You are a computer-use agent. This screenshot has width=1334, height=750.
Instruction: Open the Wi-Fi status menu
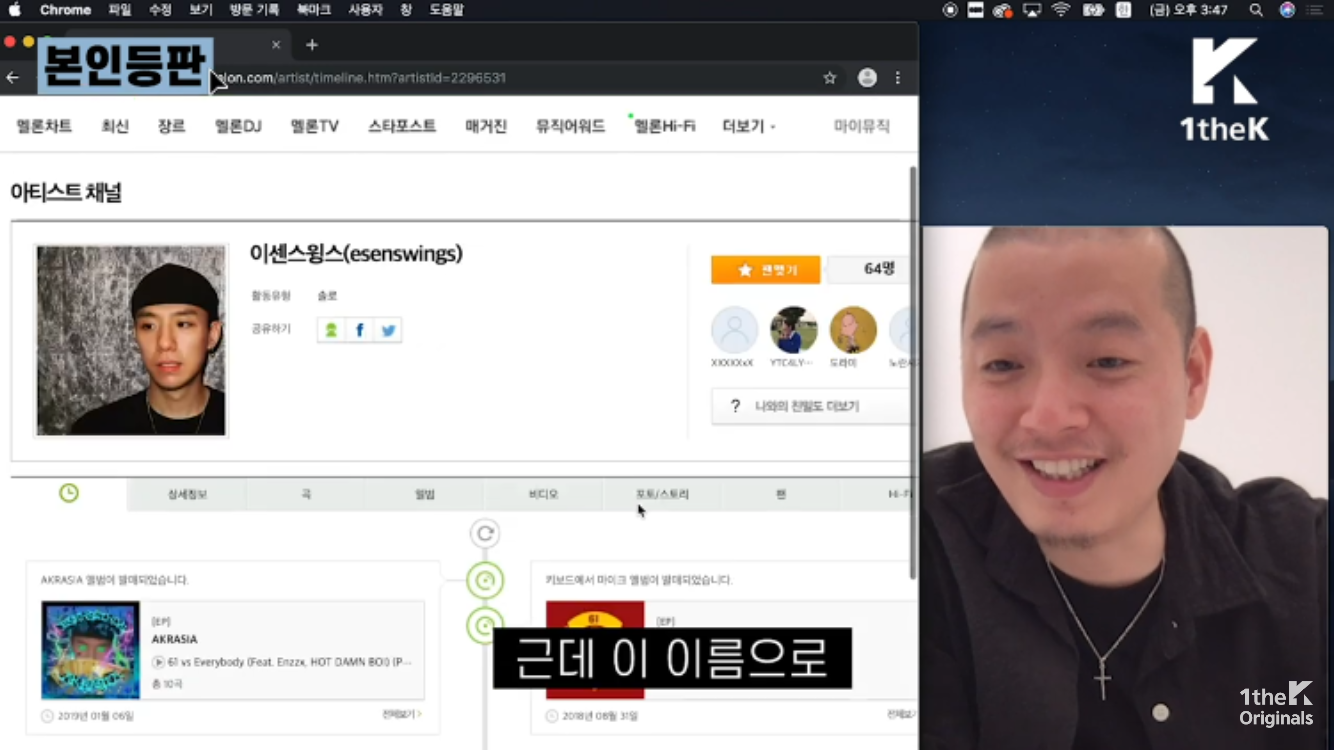point(1061,10)
